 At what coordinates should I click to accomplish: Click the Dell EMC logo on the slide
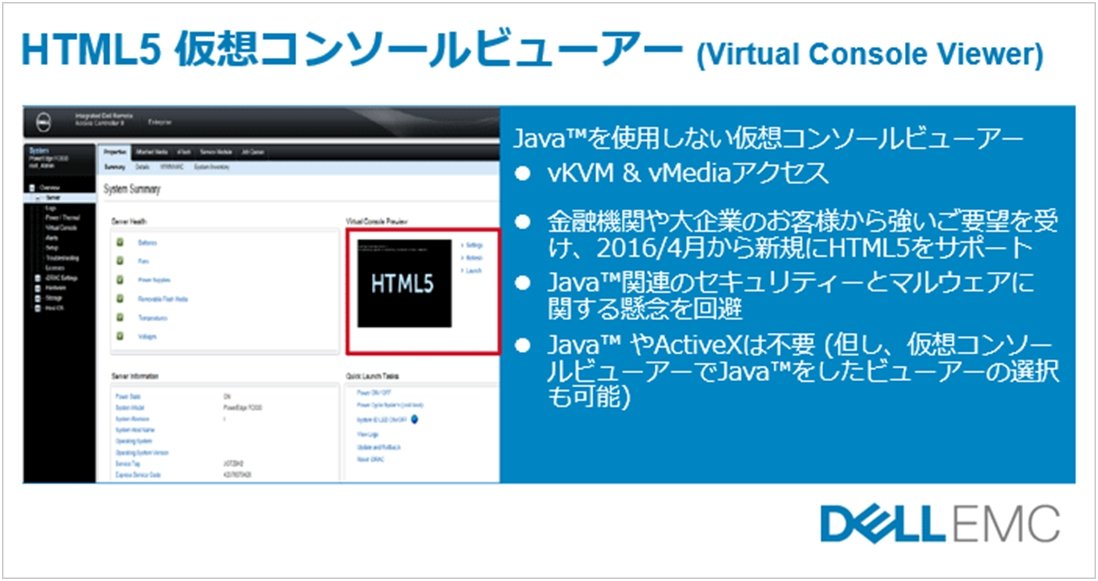[x=940, y=524]
